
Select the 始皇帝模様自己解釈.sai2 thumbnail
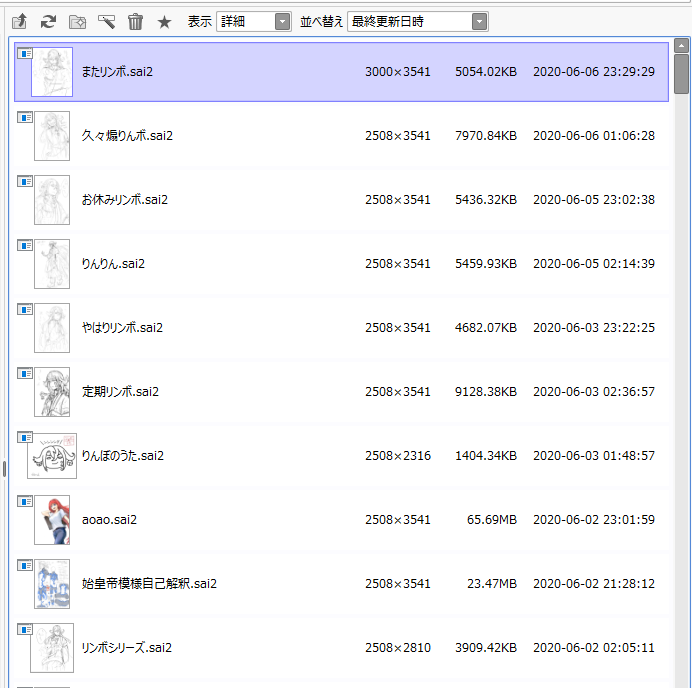pos(52,584)
